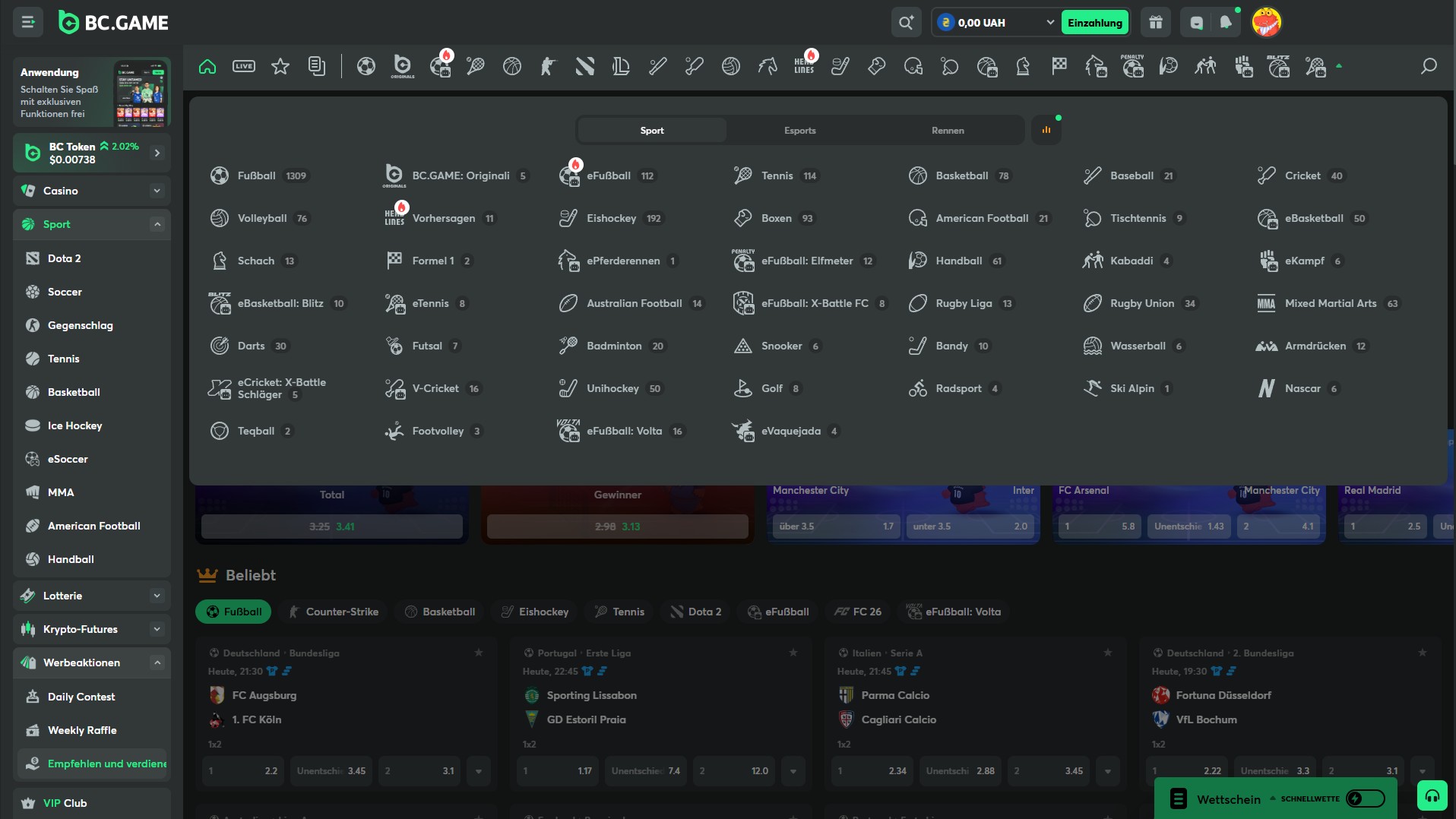This screenshot has height=819, width=1456.
Task: Open the headset live support button
Action: coord(1432,796)
